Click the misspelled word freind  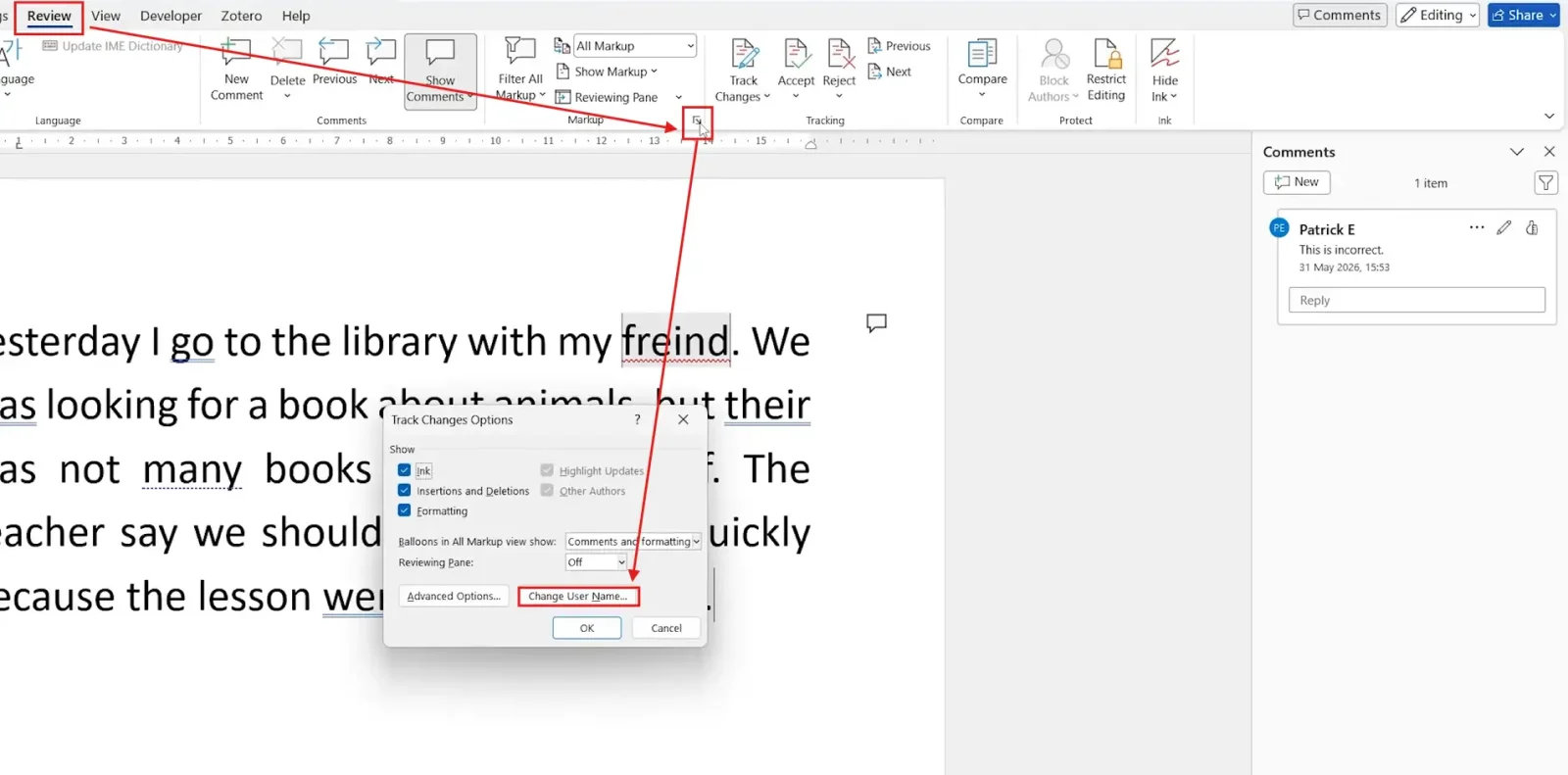[x=675, y=341]
